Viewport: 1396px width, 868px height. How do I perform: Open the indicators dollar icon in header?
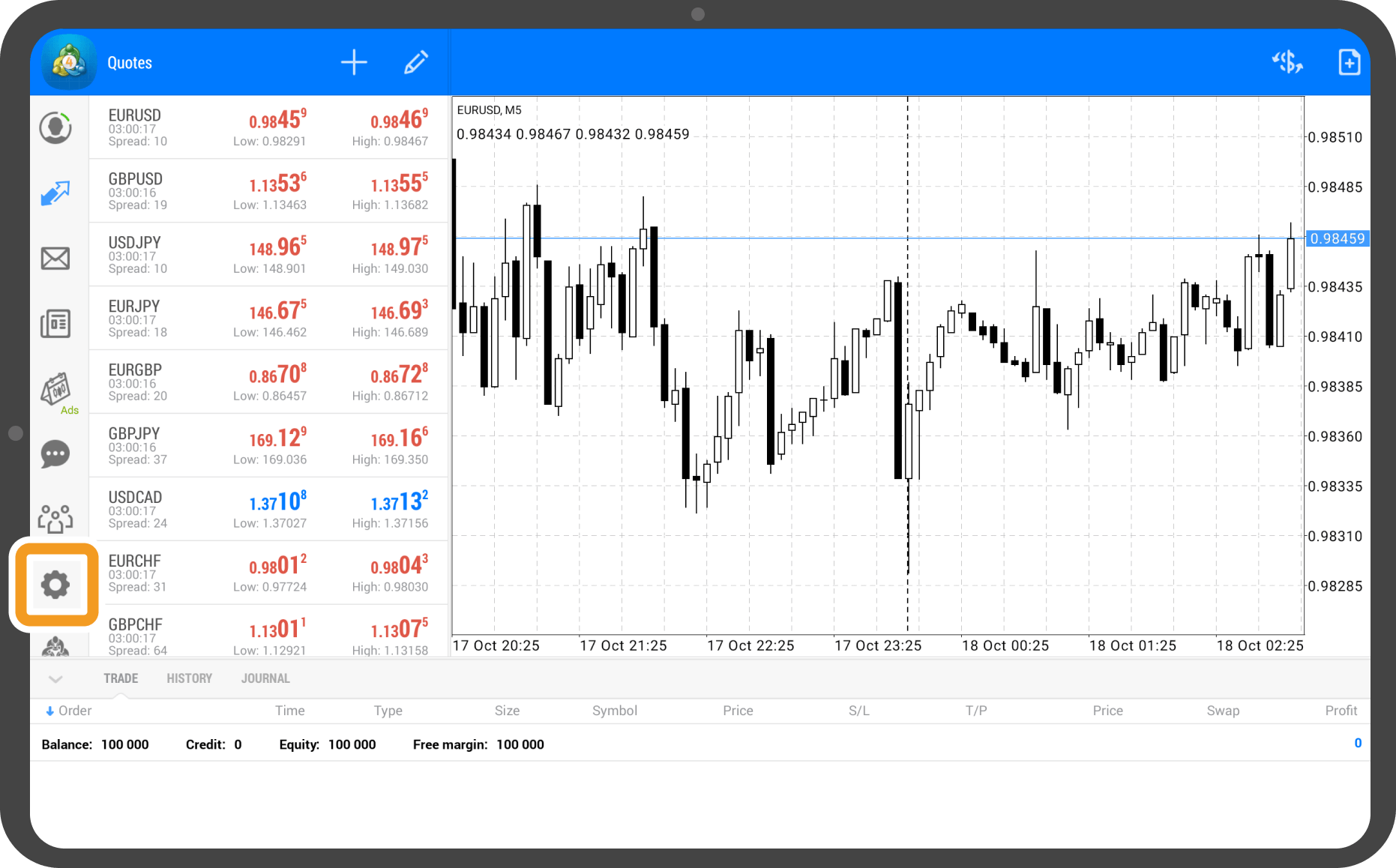(1287, 62)
